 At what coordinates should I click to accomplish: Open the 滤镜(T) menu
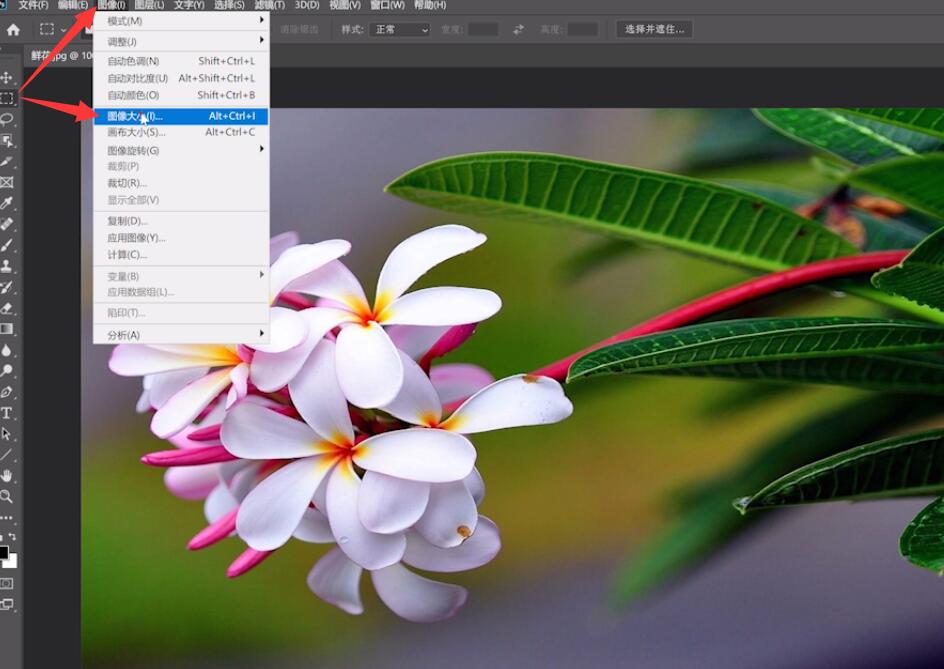(x=269, y=5)
